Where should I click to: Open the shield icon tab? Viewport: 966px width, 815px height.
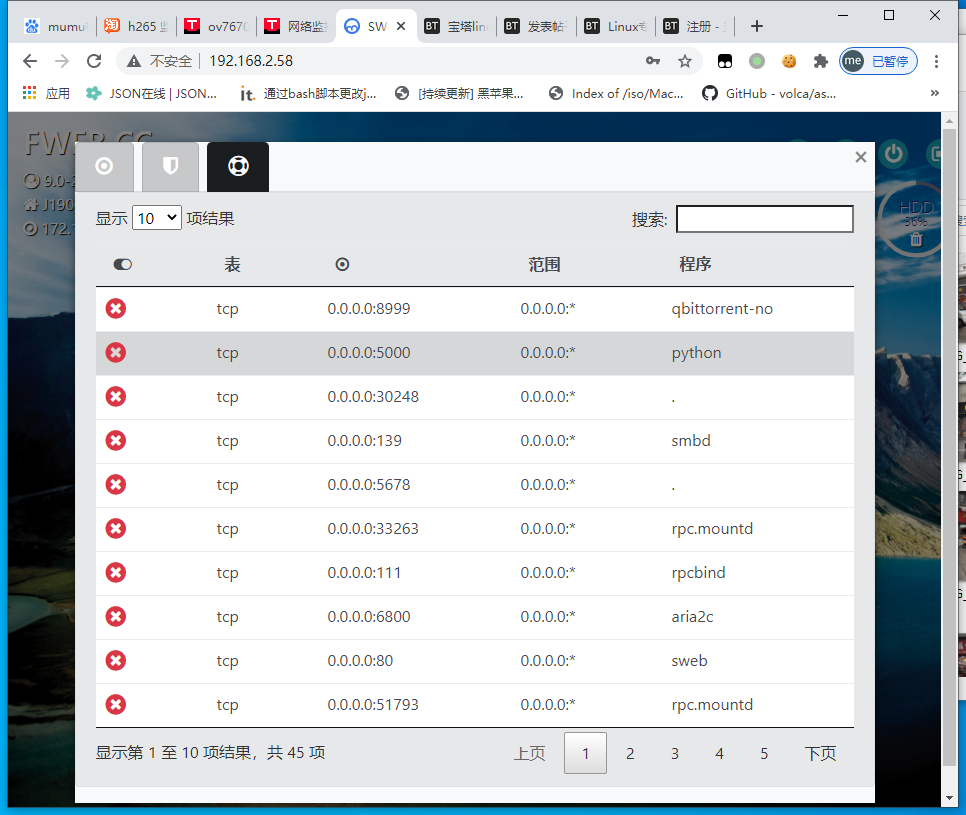coord(170,167)
